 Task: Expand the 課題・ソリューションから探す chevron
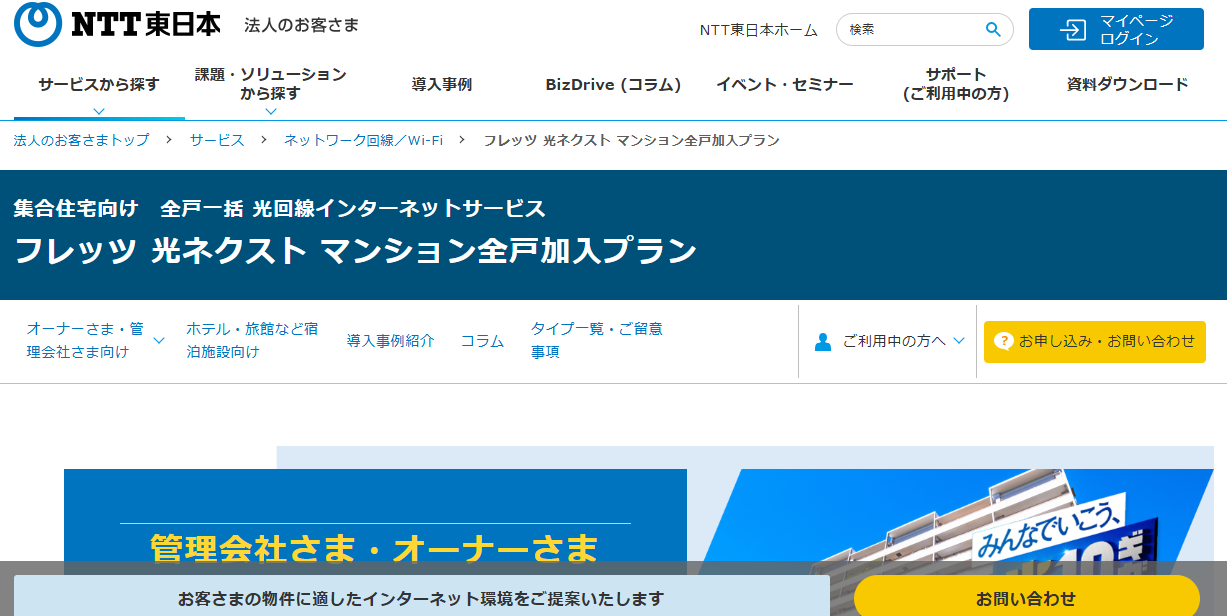pos(270,111)
